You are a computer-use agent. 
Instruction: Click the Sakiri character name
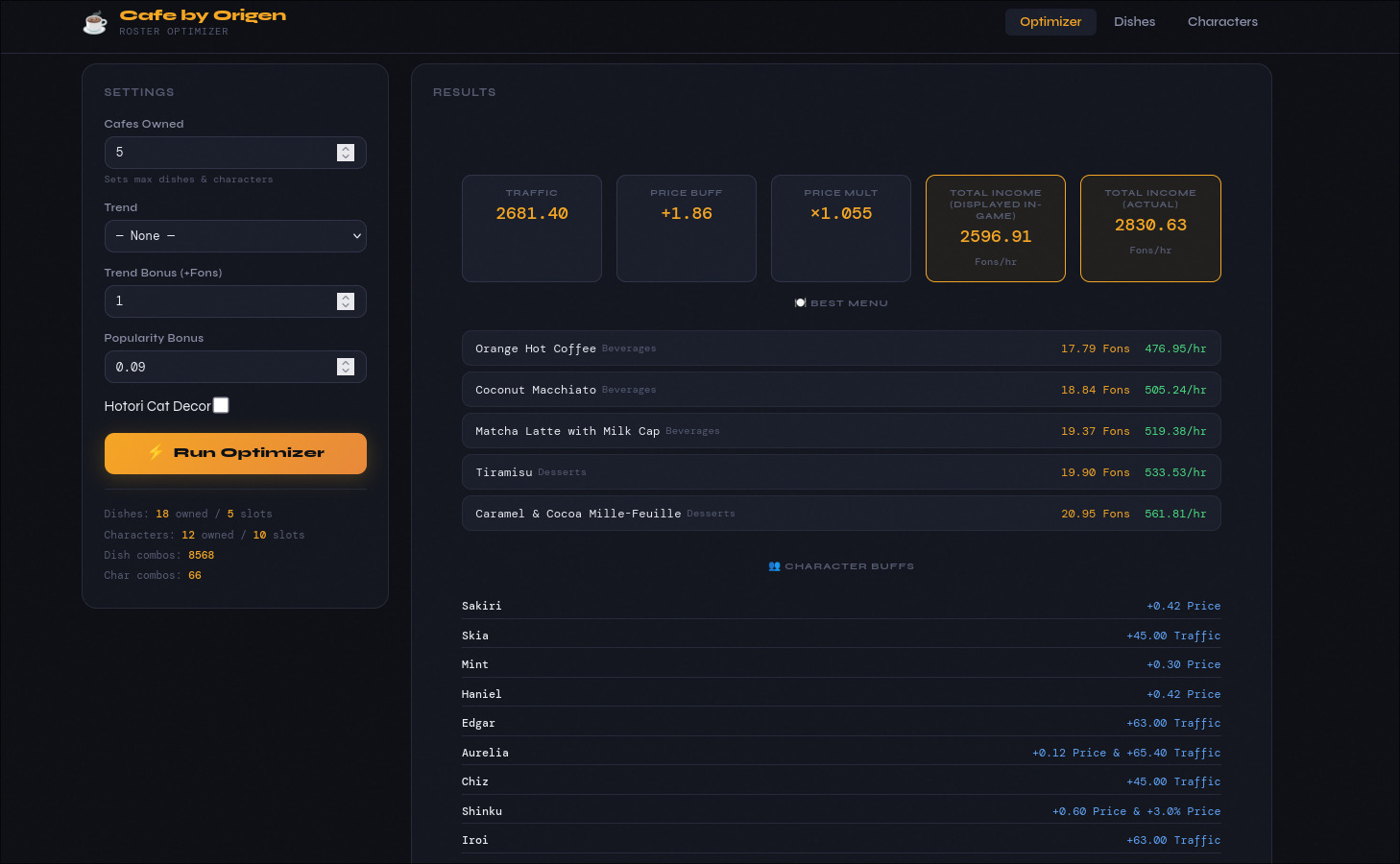(x=481, y=606)
